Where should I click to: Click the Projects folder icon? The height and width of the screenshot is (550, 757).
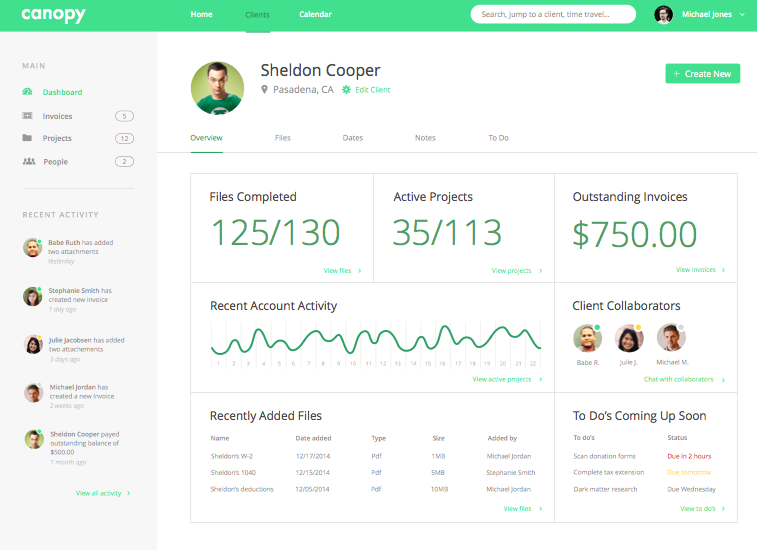pyautogui.click(x=27, y=138)
